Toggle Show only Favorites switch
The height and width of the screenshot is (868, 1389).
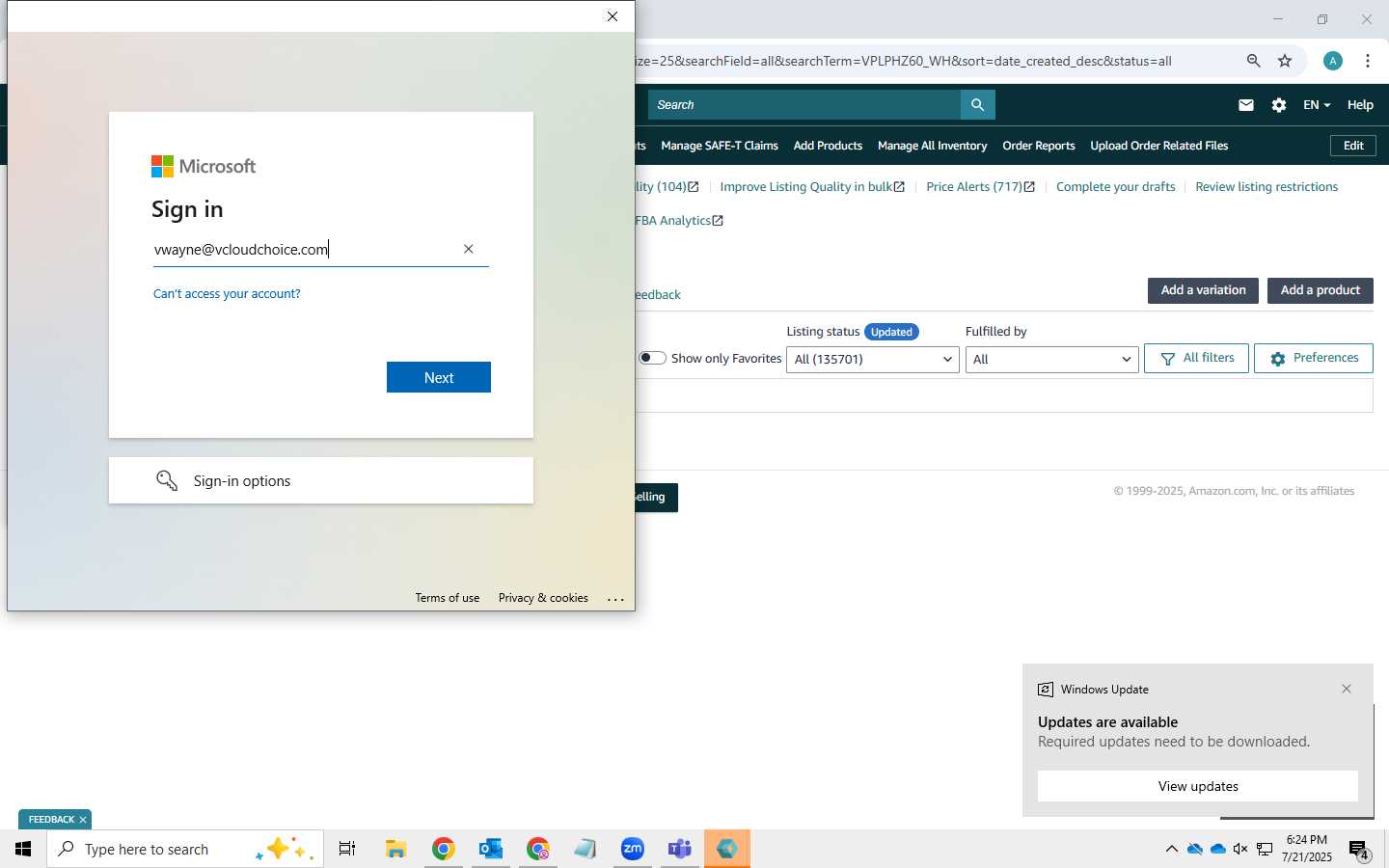(x=652, y=358)
